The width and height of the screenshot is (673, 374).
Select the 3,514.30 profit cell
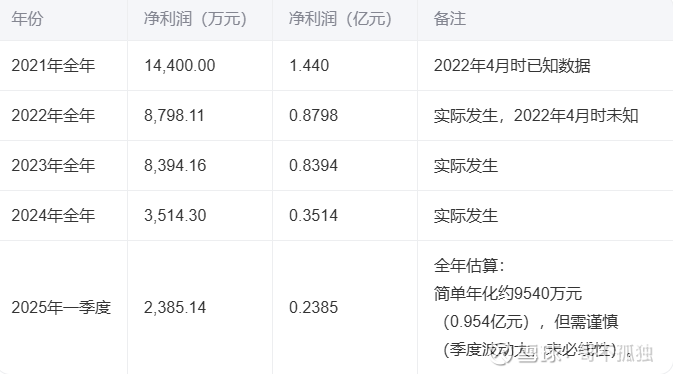175,216
